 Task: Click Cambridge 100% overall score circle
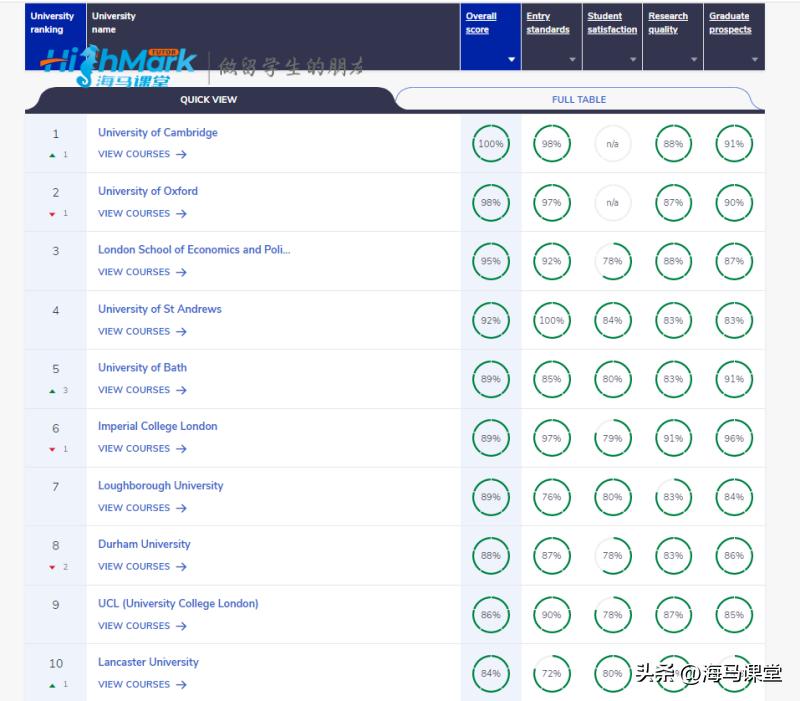tap(491, 144)
